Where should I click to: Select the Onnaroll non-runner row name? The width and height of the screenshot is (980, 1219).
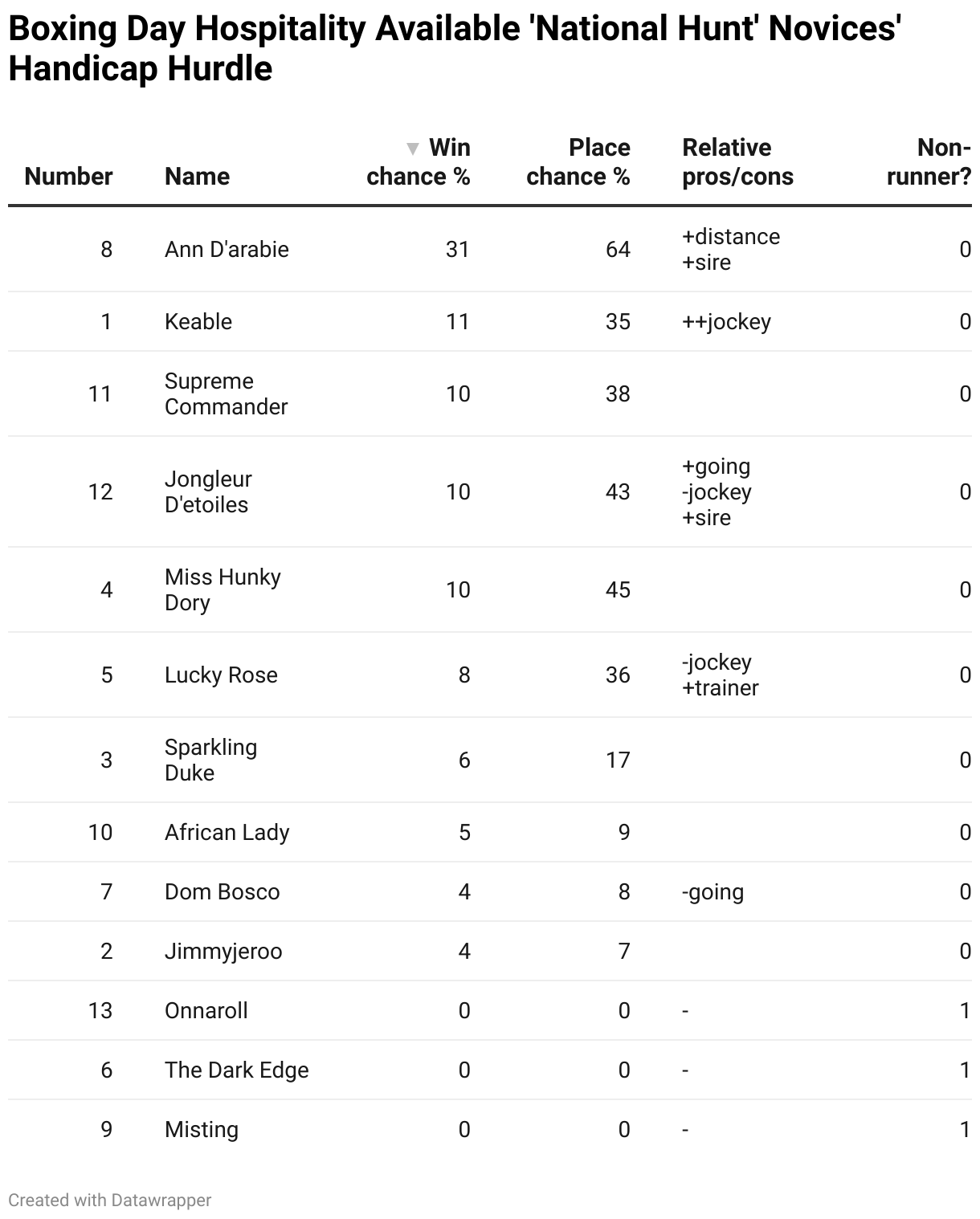click(x=206, y=1011)
